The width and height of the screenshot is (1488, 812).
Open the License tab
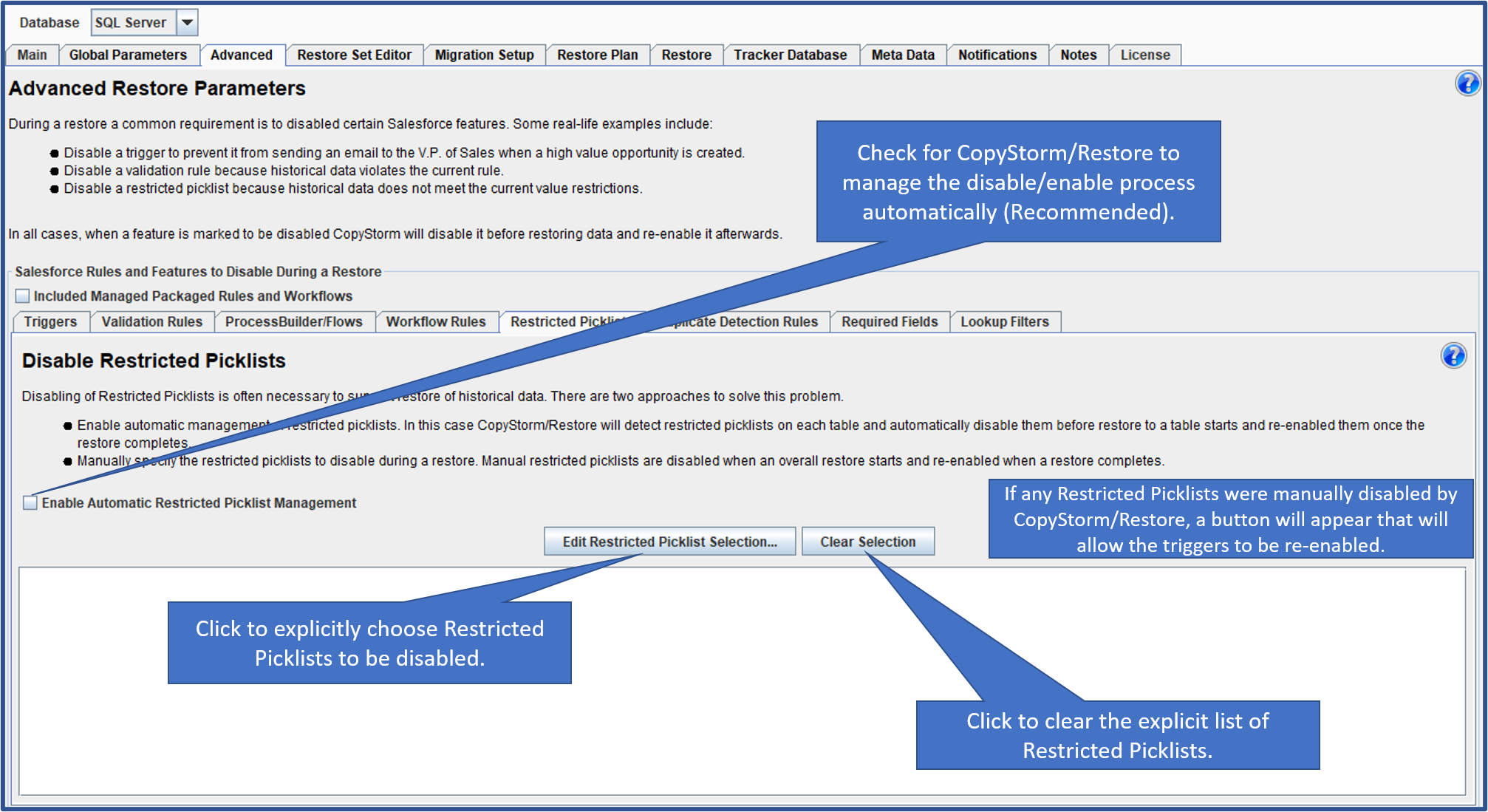click(1145, 55)
